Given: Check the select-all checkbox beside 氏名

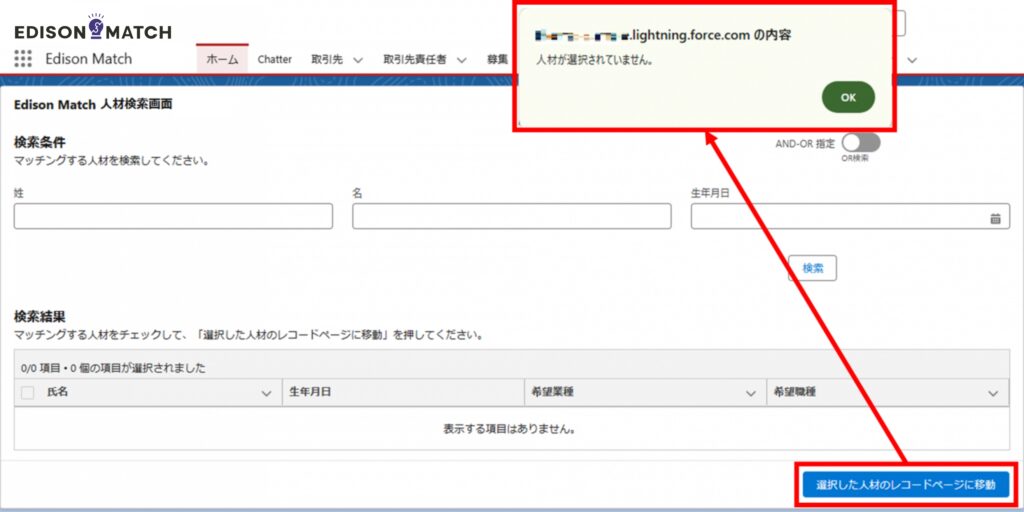Looking at the screenshot, I should coord(28,393).
